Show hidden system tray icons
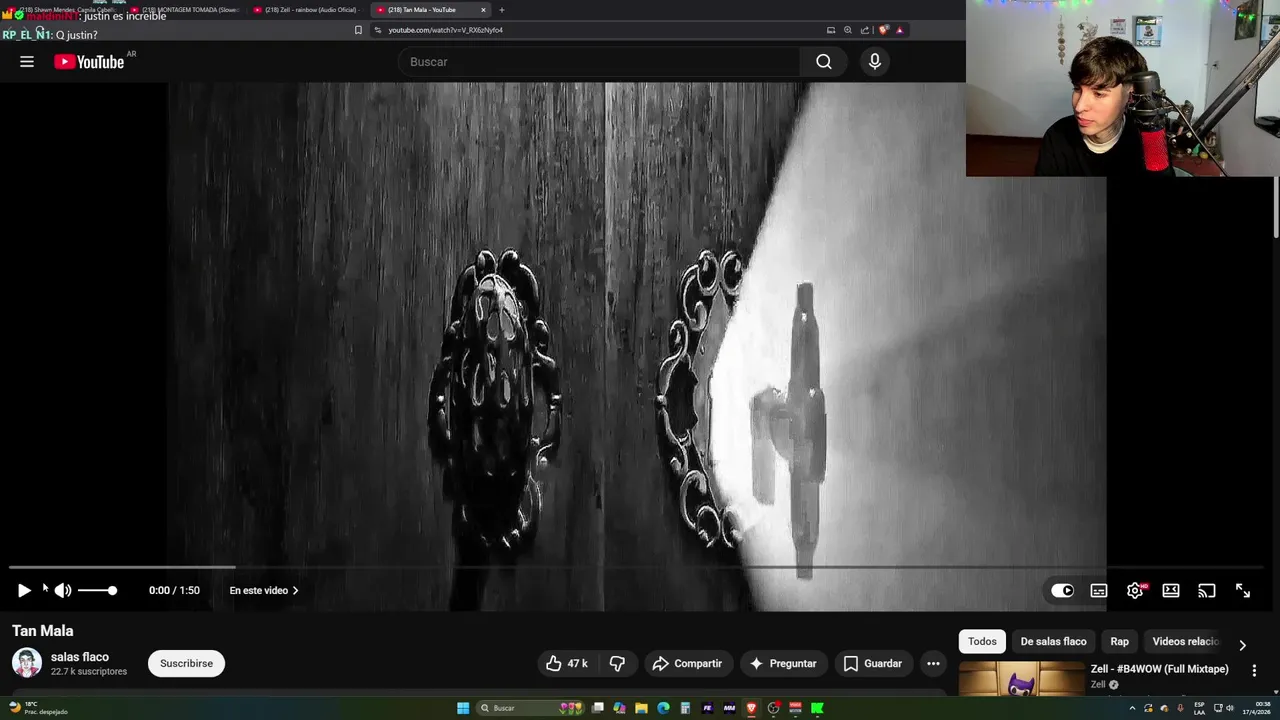Viewport: 1280px width, 720px height. pos(1132,708)
